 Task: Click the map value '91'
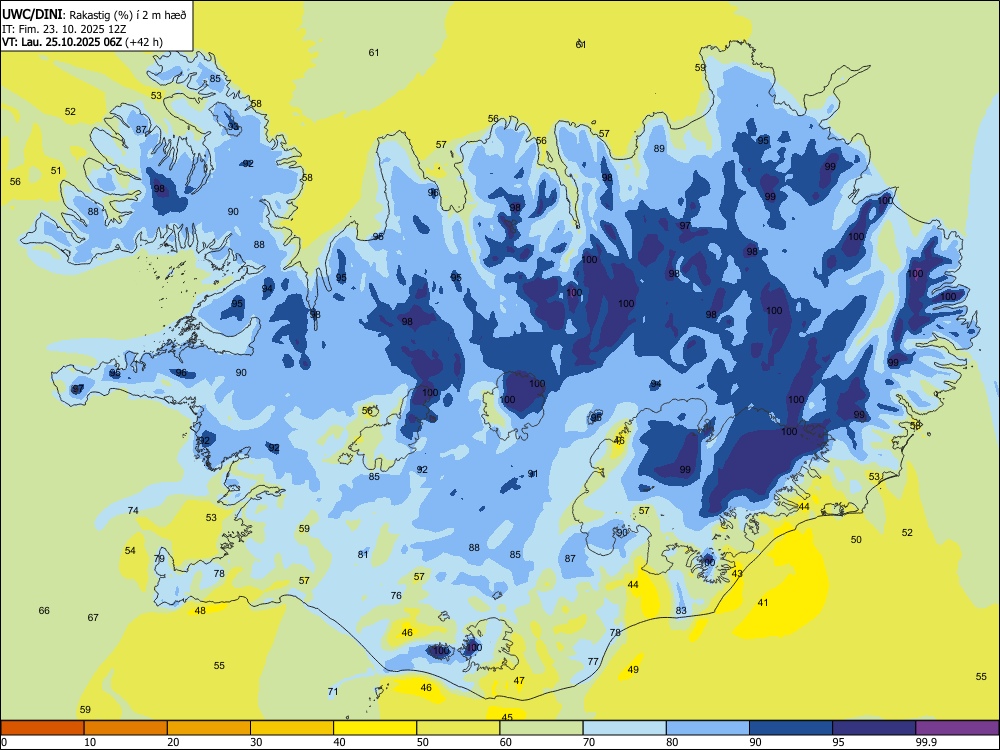click(533, 474)
